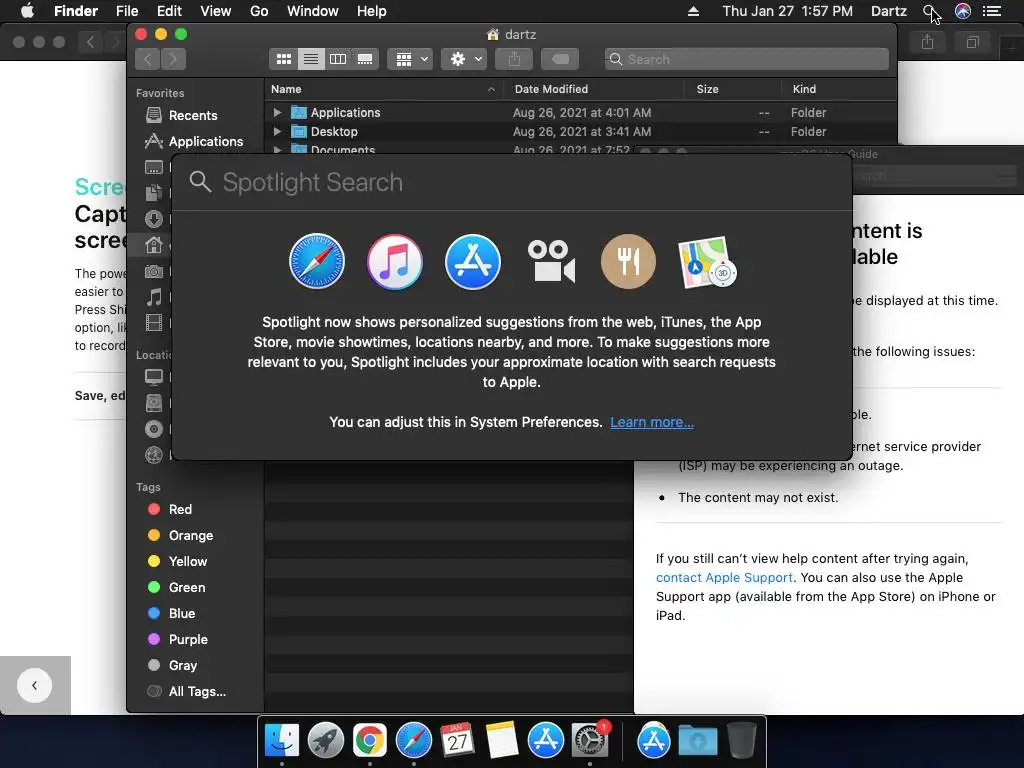Click the Downloads sidebar icon
This screenshot has width=1024, height=768.
[153, 219]
